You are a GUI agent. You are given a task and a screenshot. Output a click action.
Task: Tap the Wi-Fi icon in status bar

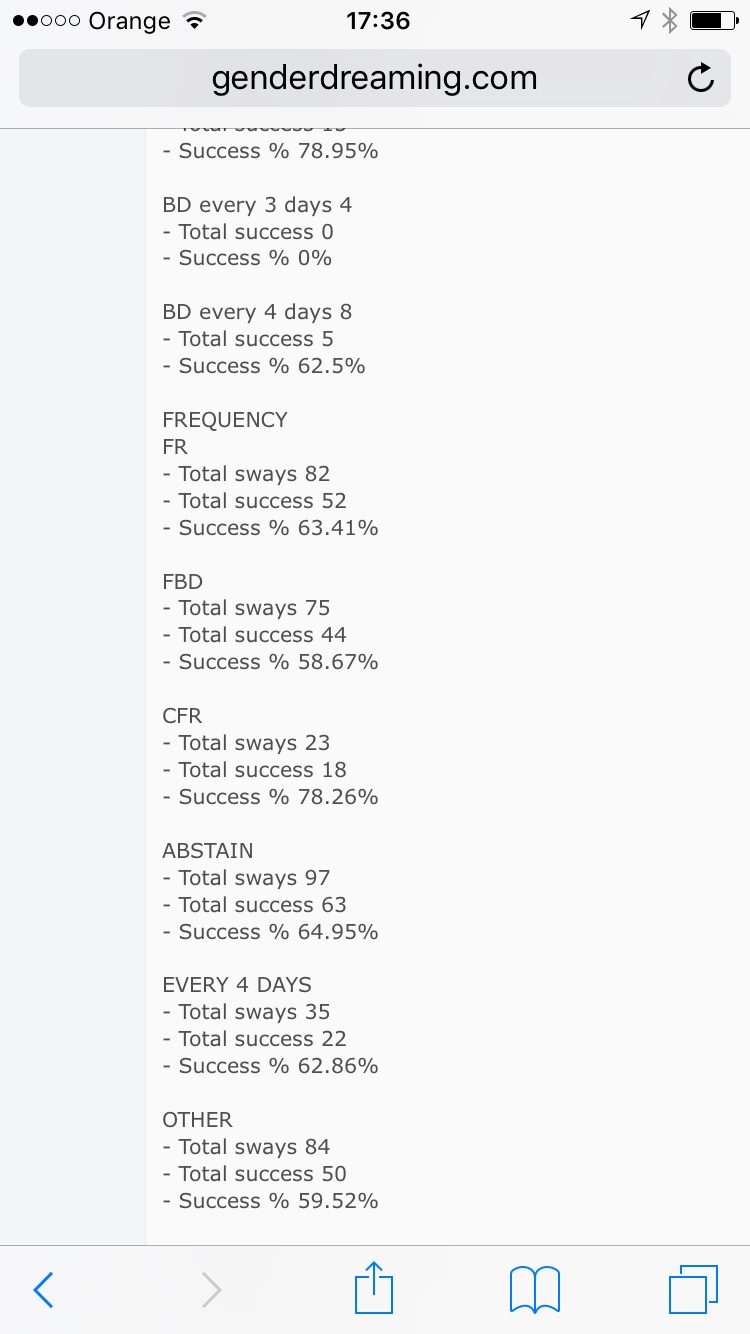click(x=196, y=20)
